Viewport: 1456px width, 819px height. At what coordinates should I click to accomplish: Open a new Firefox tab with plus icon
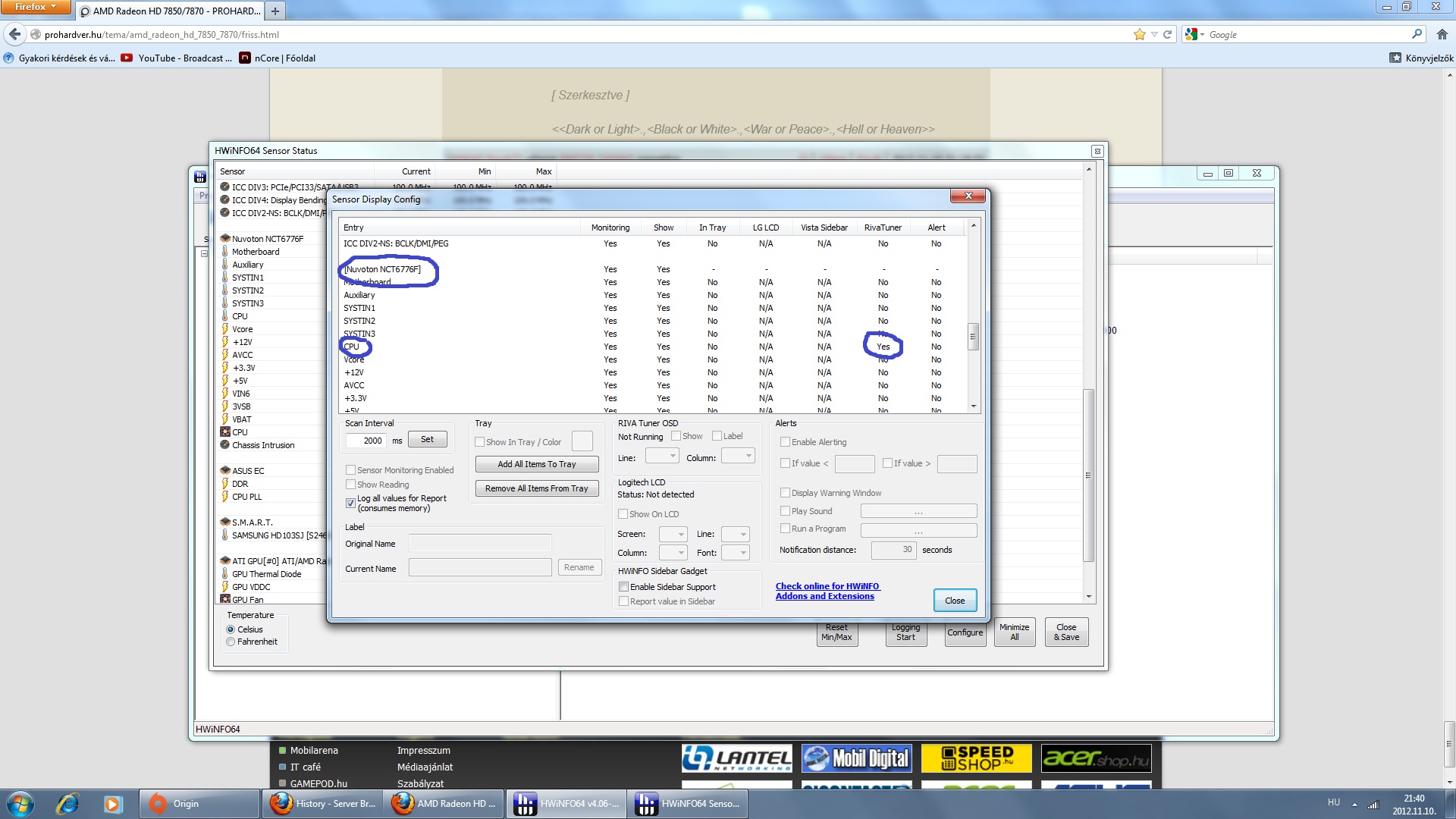(x=275, y=11)
